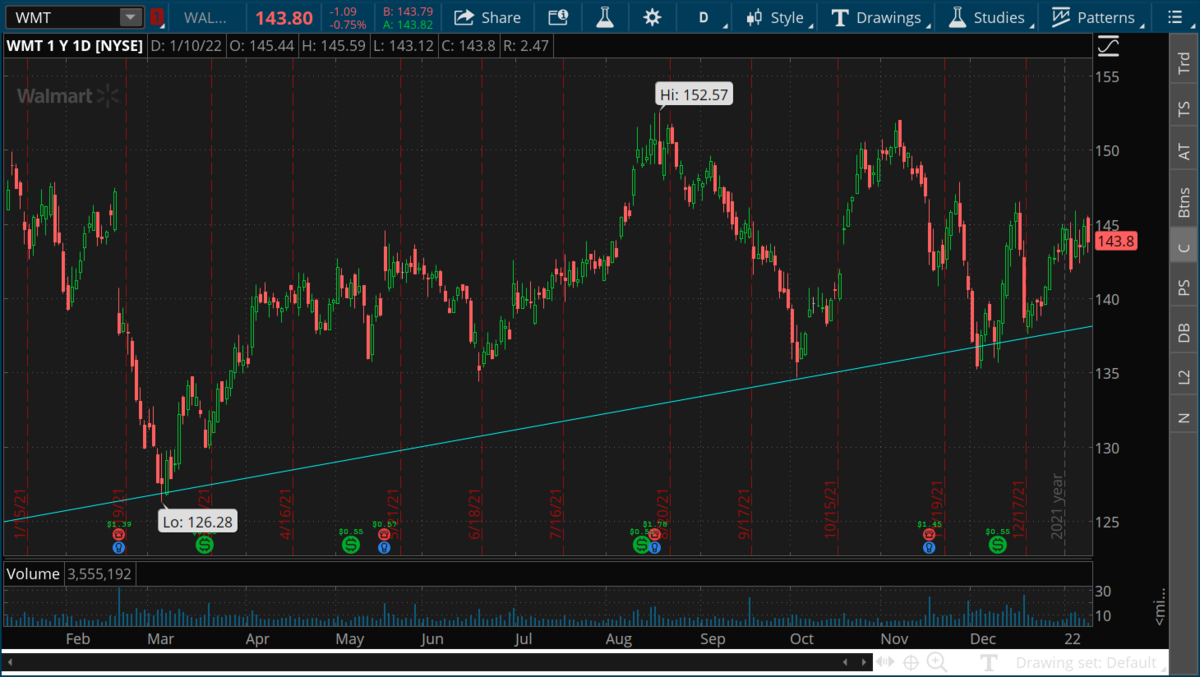The width and height of the screenshot is (1200, 677).
Task: Click the Lo: 126.28 price bubble
Action: (x=198, y=520)
